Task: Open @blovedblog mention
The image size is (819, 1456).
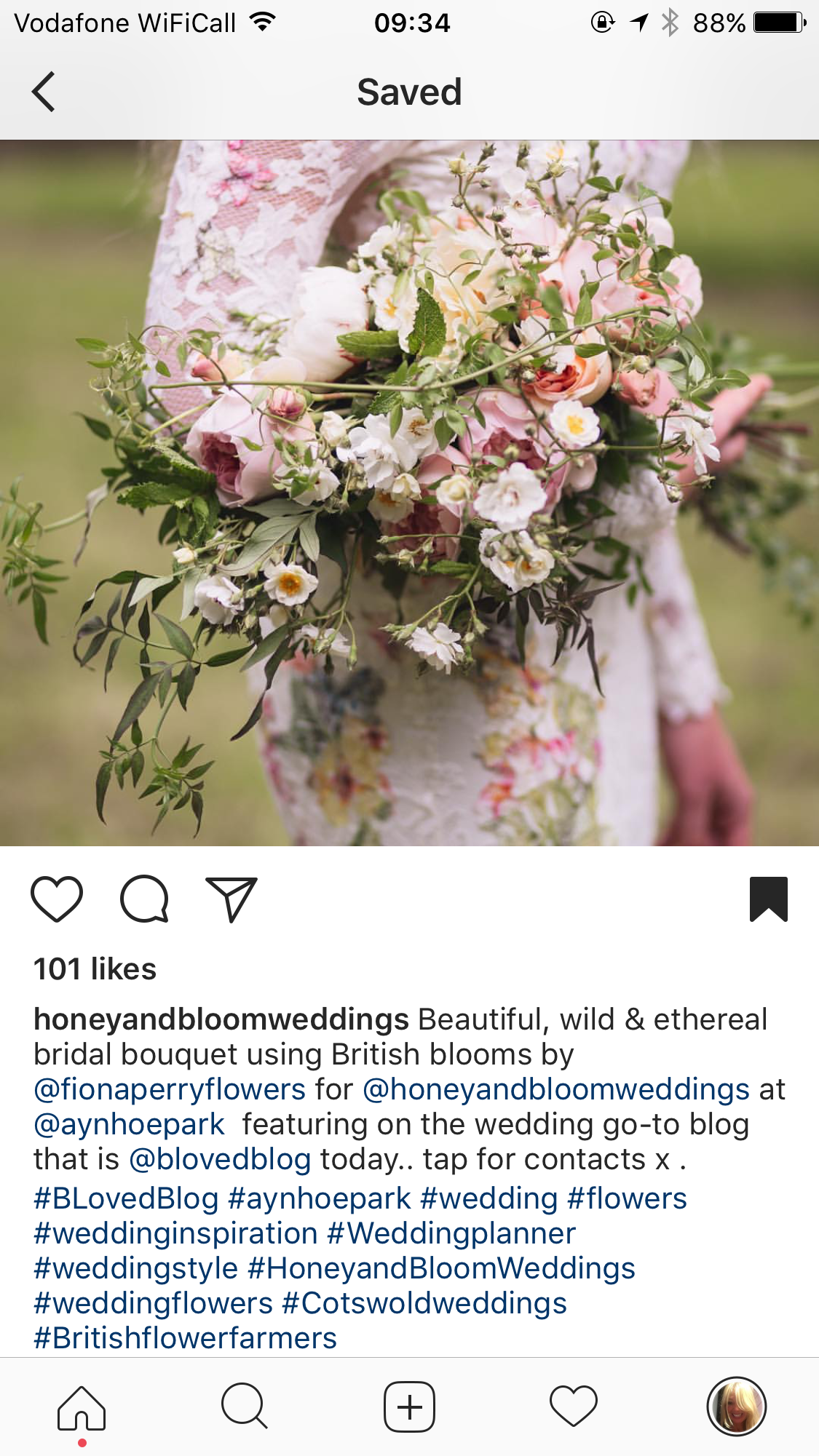Action: 220,1159
